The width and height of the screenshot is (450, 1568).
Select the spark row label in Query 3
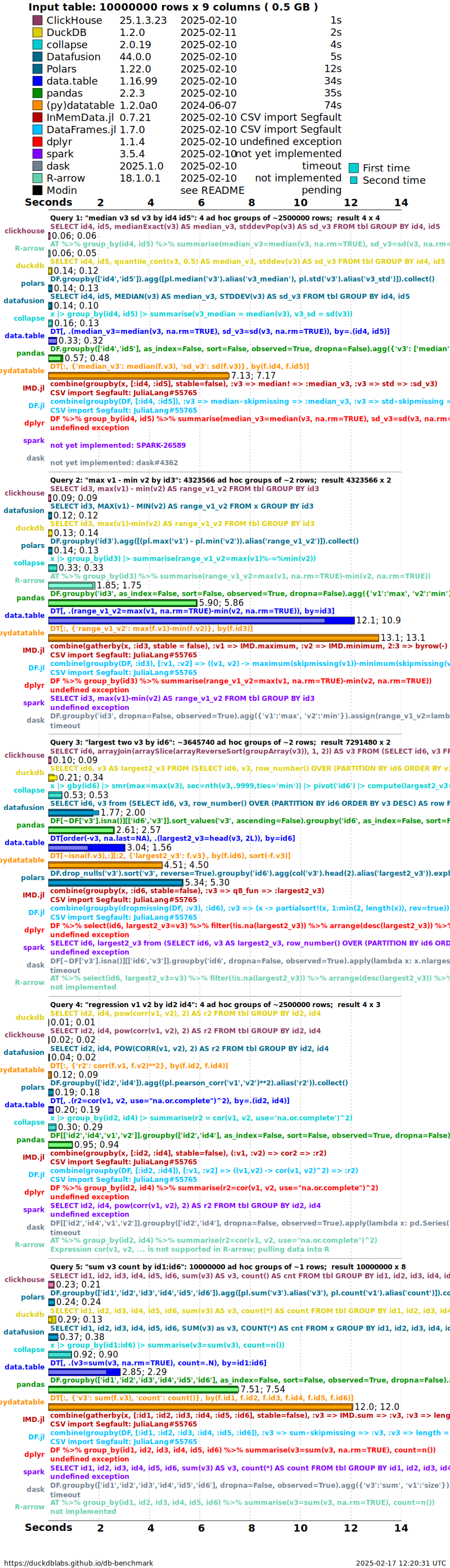click(x=34, y=948)
